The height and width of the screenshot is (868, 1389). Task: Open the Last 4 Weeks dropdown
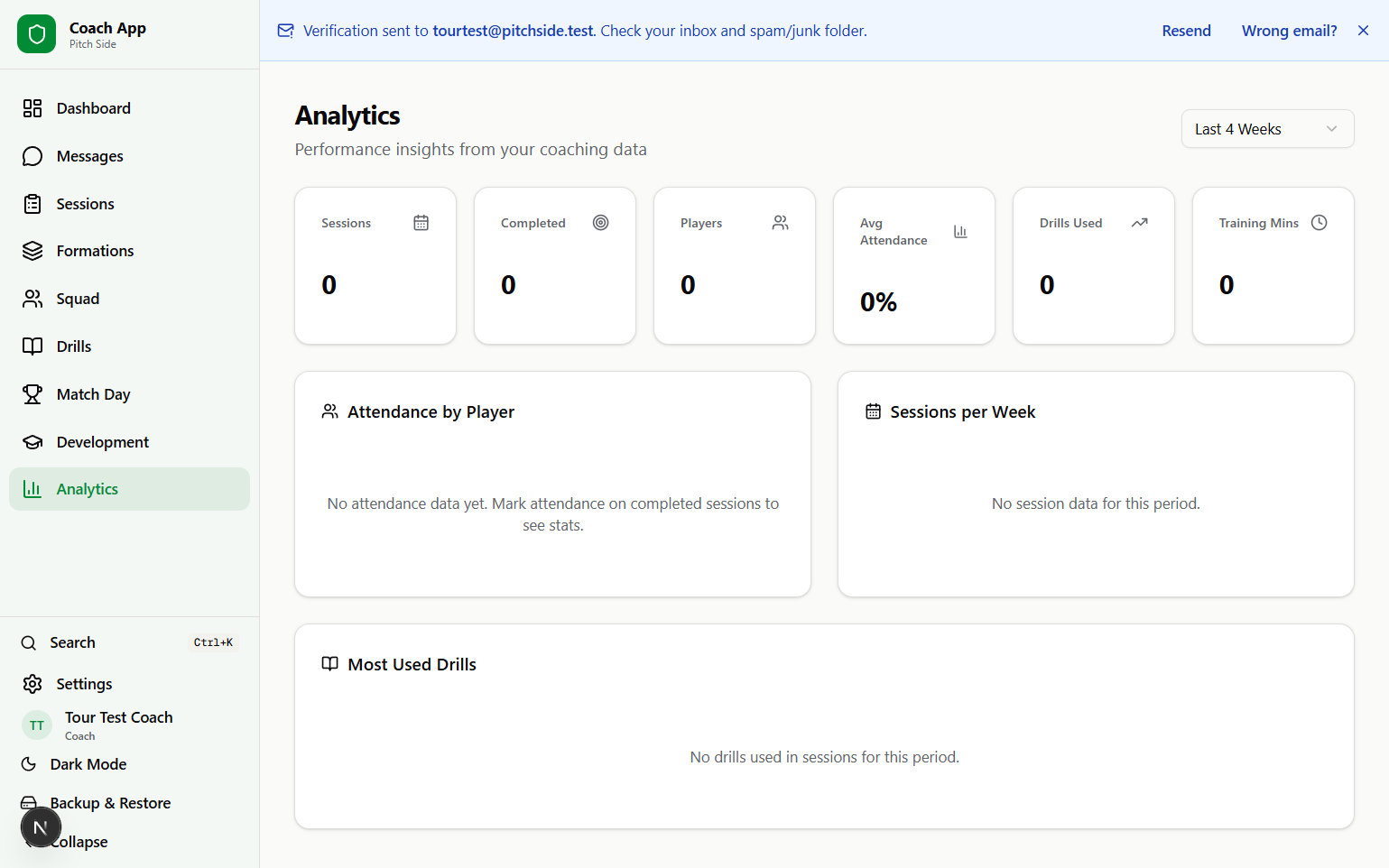[x=1266, y=129]
